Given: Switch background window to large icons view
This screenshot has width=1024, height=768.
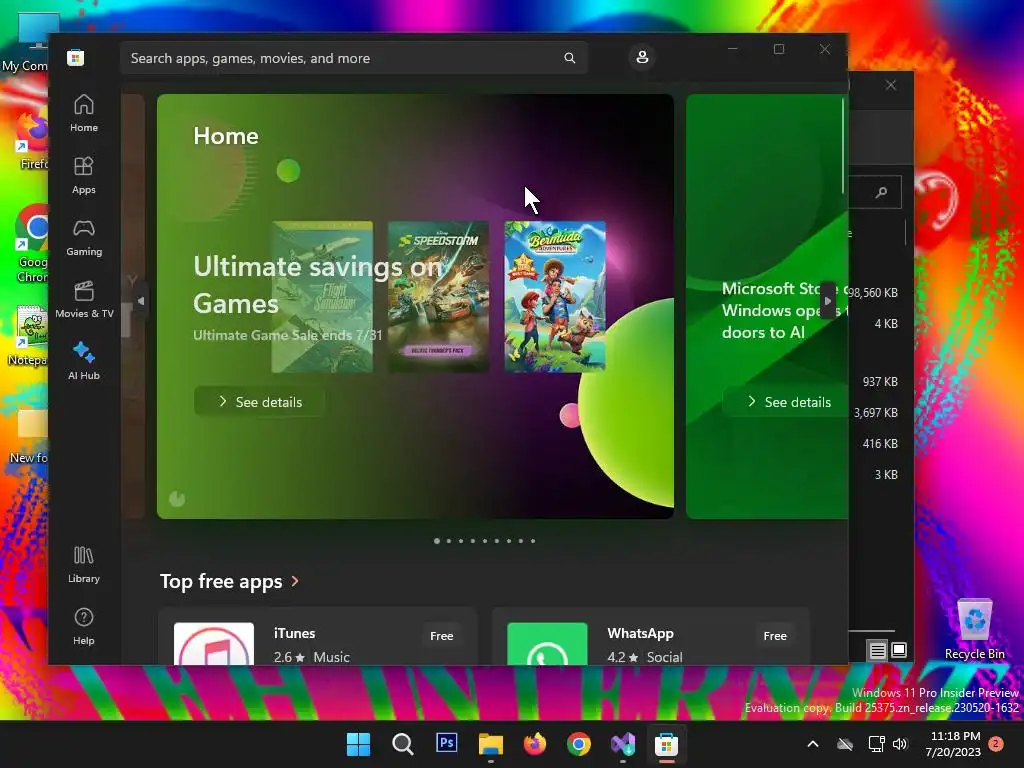Looking at the screenshot, I should coord(899,650).
